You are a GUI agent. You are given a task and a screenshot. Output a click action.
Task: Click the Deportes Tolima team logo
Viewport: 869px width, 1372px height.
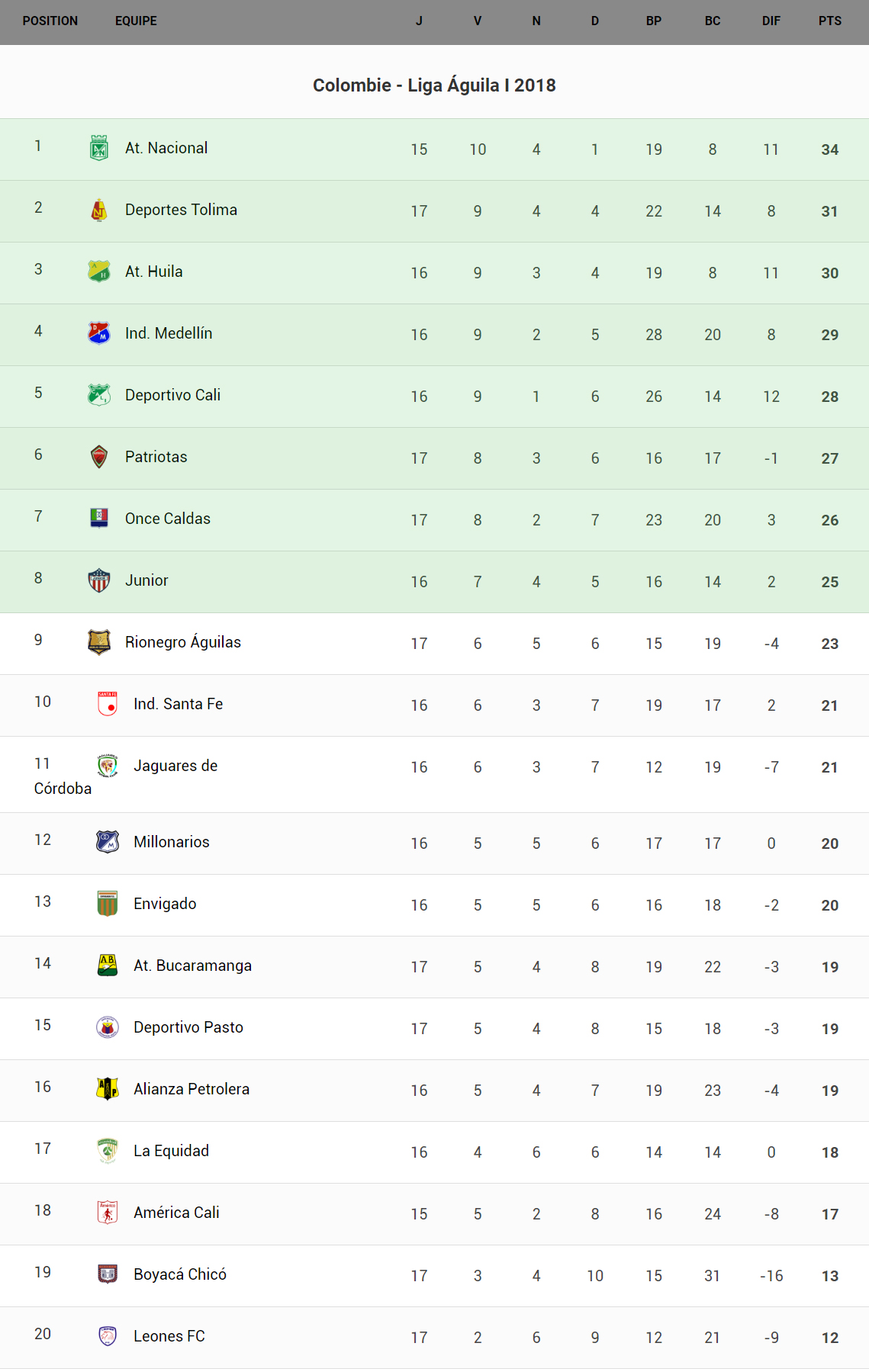(x=99, y=210)
